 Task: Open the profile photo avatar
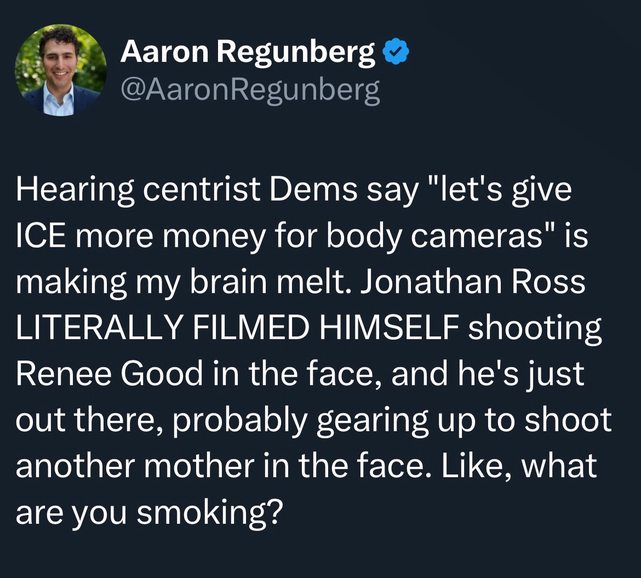pos(60,70)
